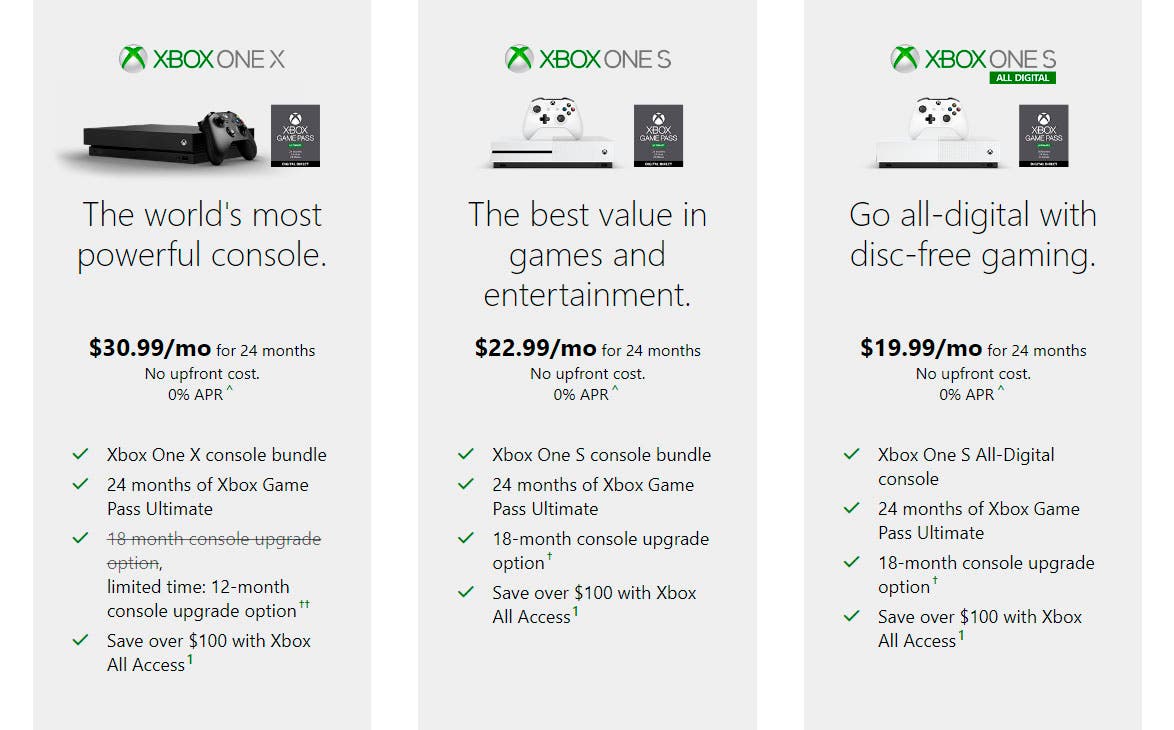Click the Xbox One X logo
Screen dimensions: 1174x730
click(x=202, y=58)
